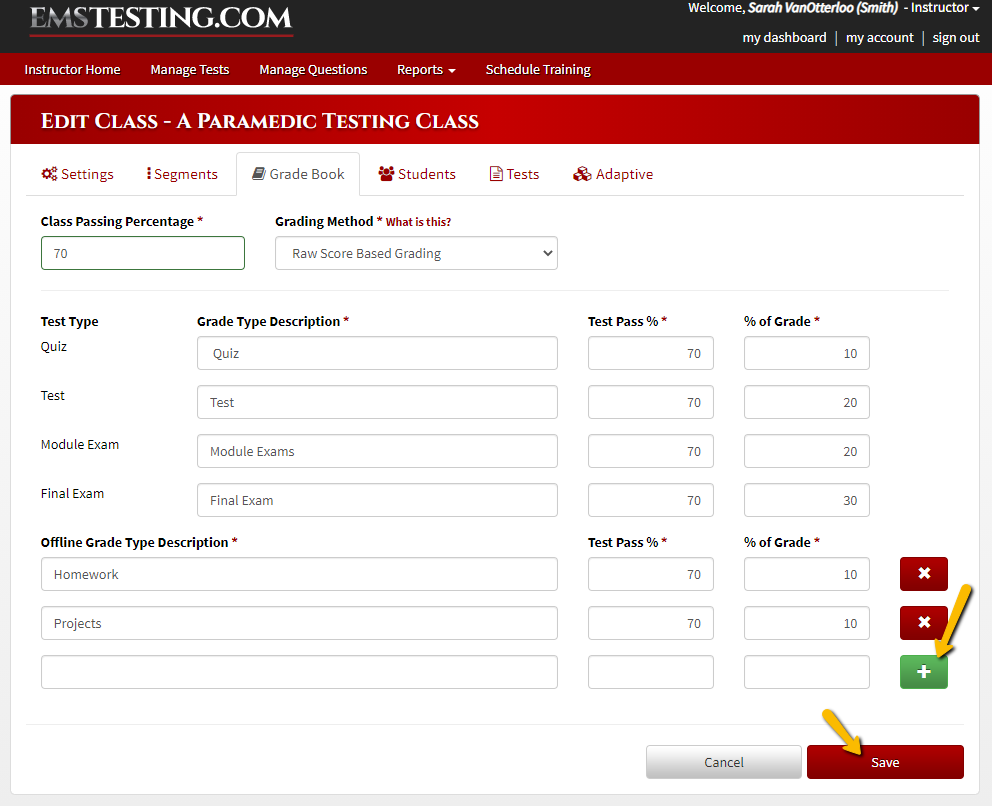Select the Segments tab icon
Viewport: 992px width, 806px height.
coord(151,174)
